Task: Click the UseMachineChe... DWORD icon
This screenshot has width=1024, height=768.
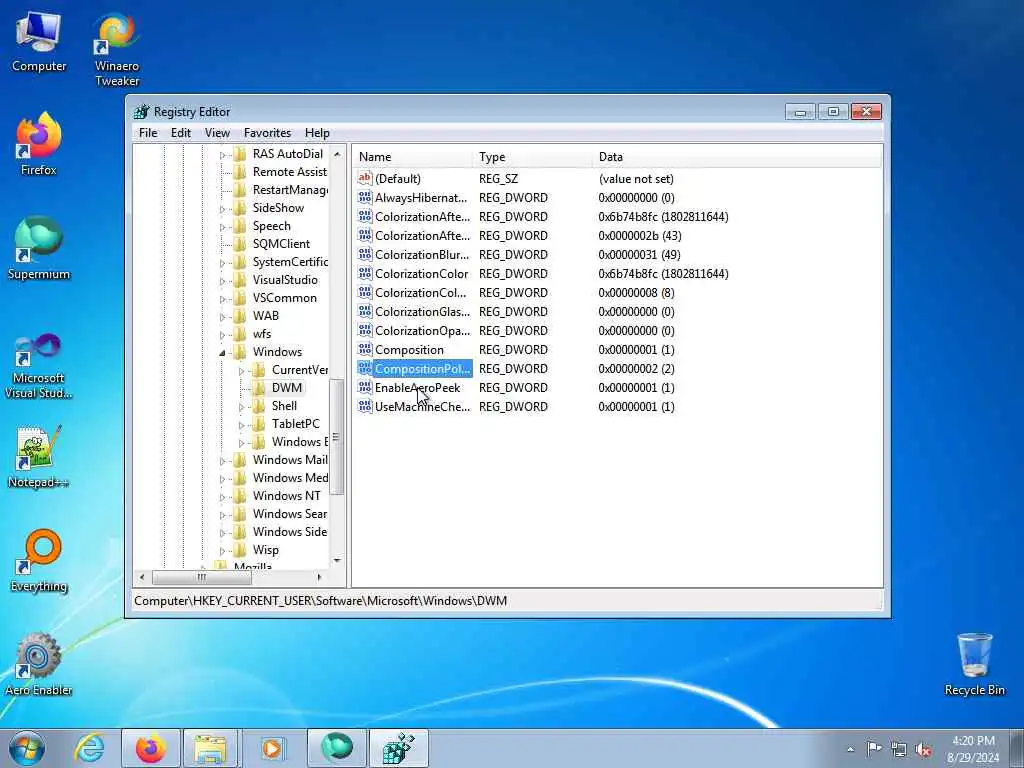Action: (x=364, y=406)
